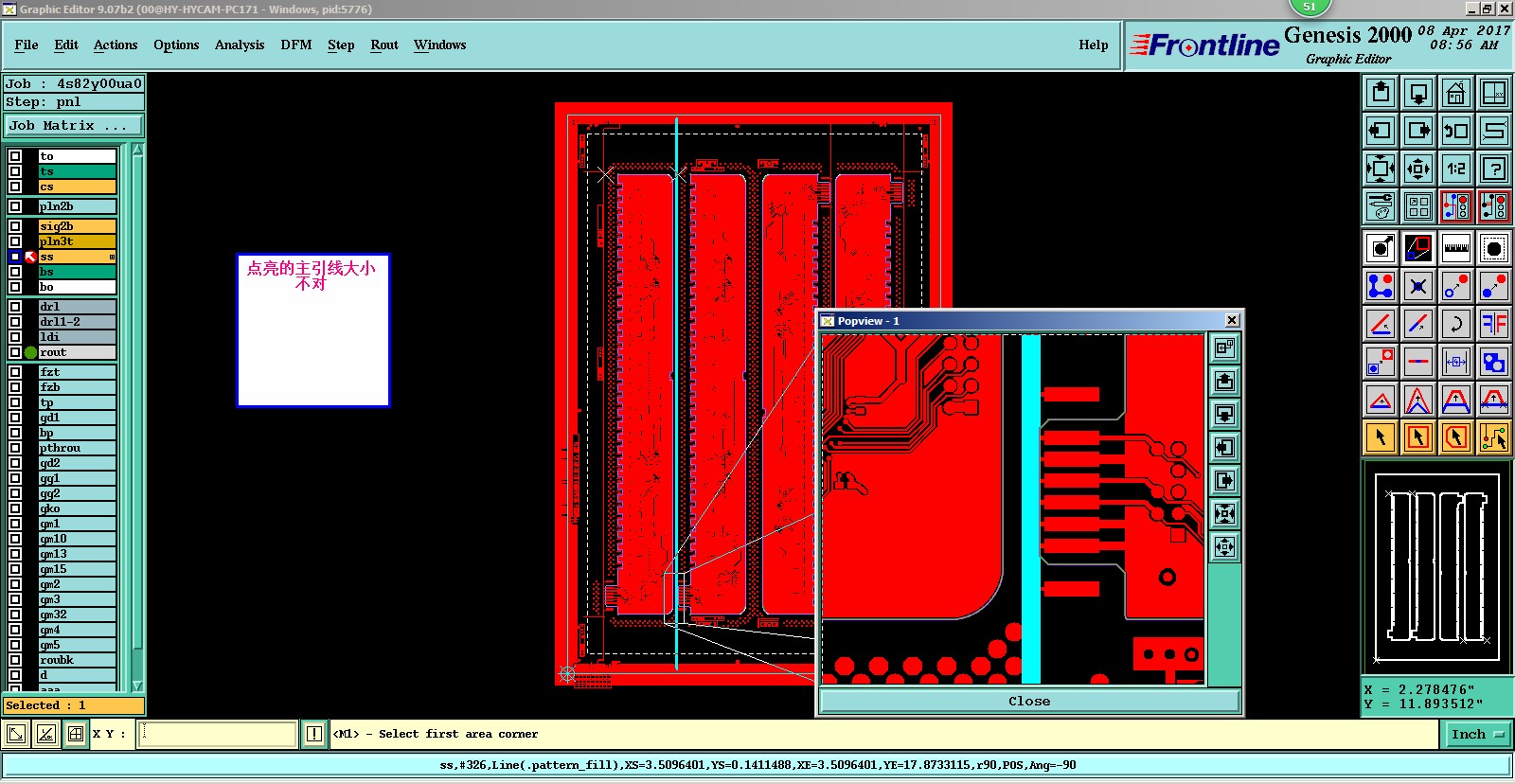Image resolution: width=1515 pixels, height=784 pixels.
Task: Click the X delete point icon
Action: (1418, 286)
